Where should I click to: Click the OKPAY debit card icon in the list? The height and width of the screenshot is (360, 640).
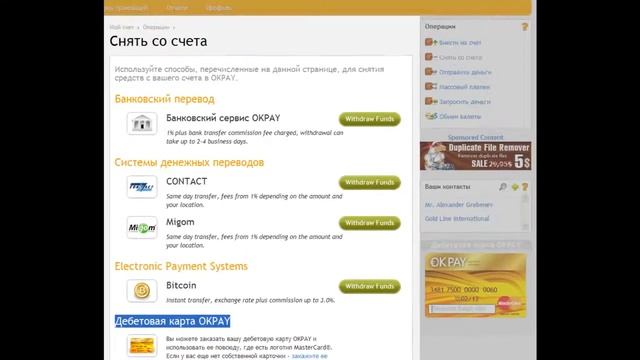coord(142,346)
